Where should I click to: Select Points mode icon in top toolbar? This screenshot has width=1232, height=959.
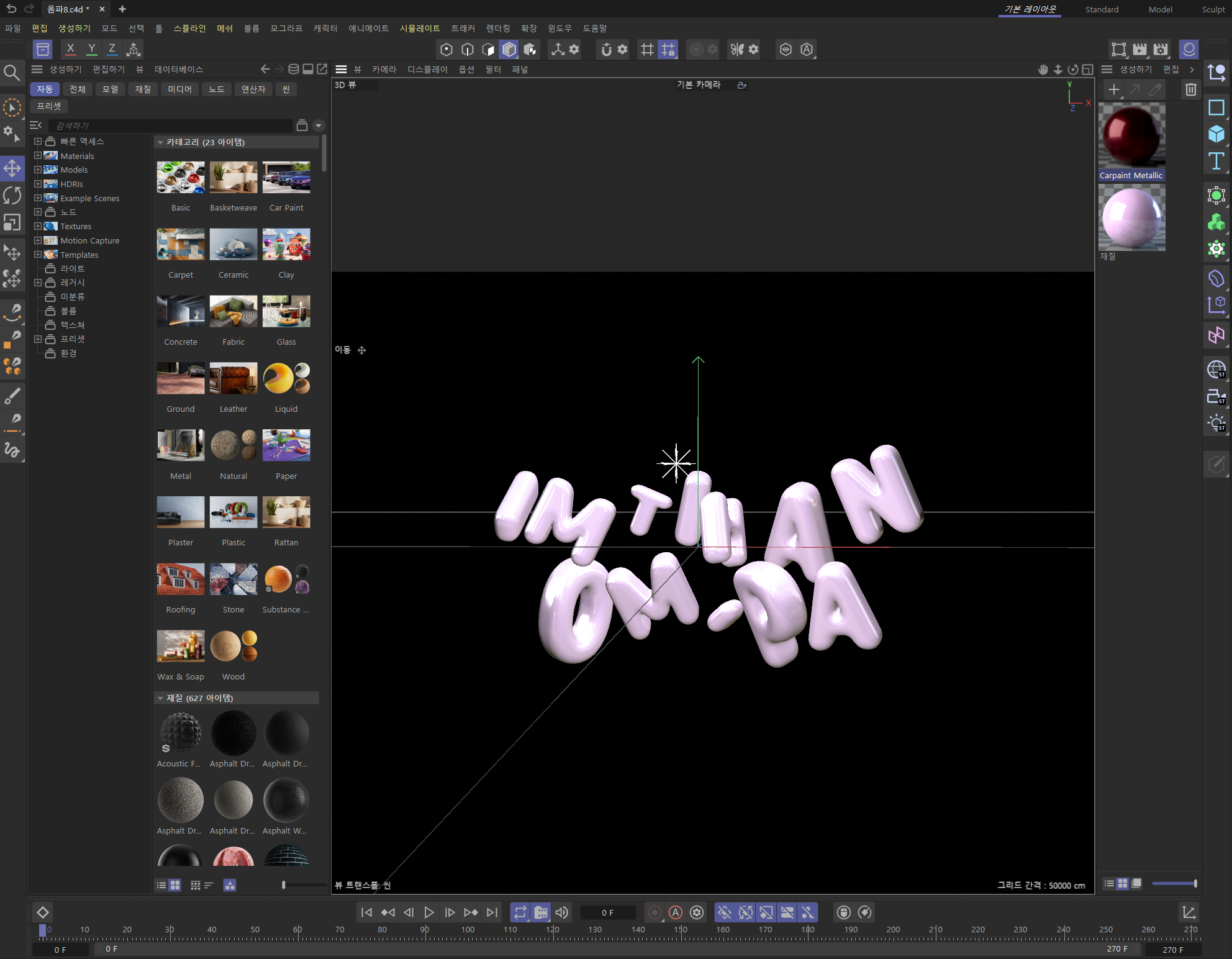(446, 50)
